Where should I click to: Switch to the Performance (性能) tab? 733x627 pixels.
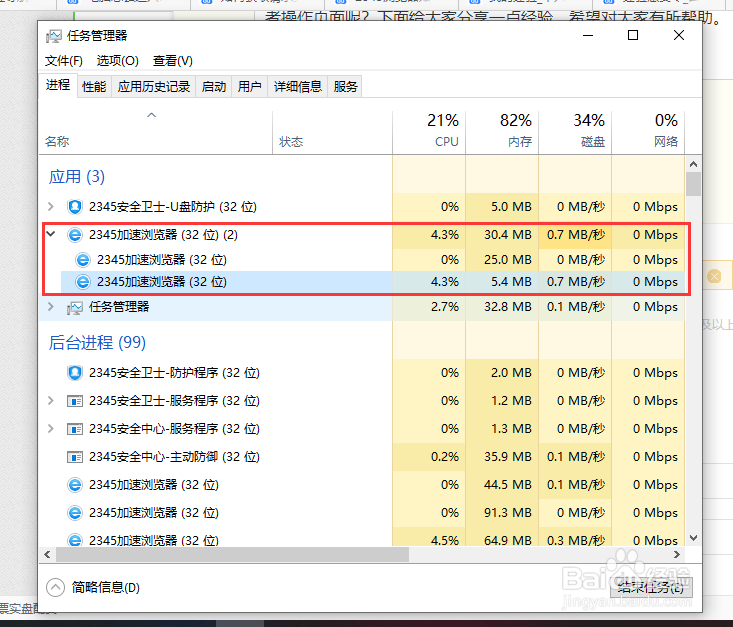94,86
